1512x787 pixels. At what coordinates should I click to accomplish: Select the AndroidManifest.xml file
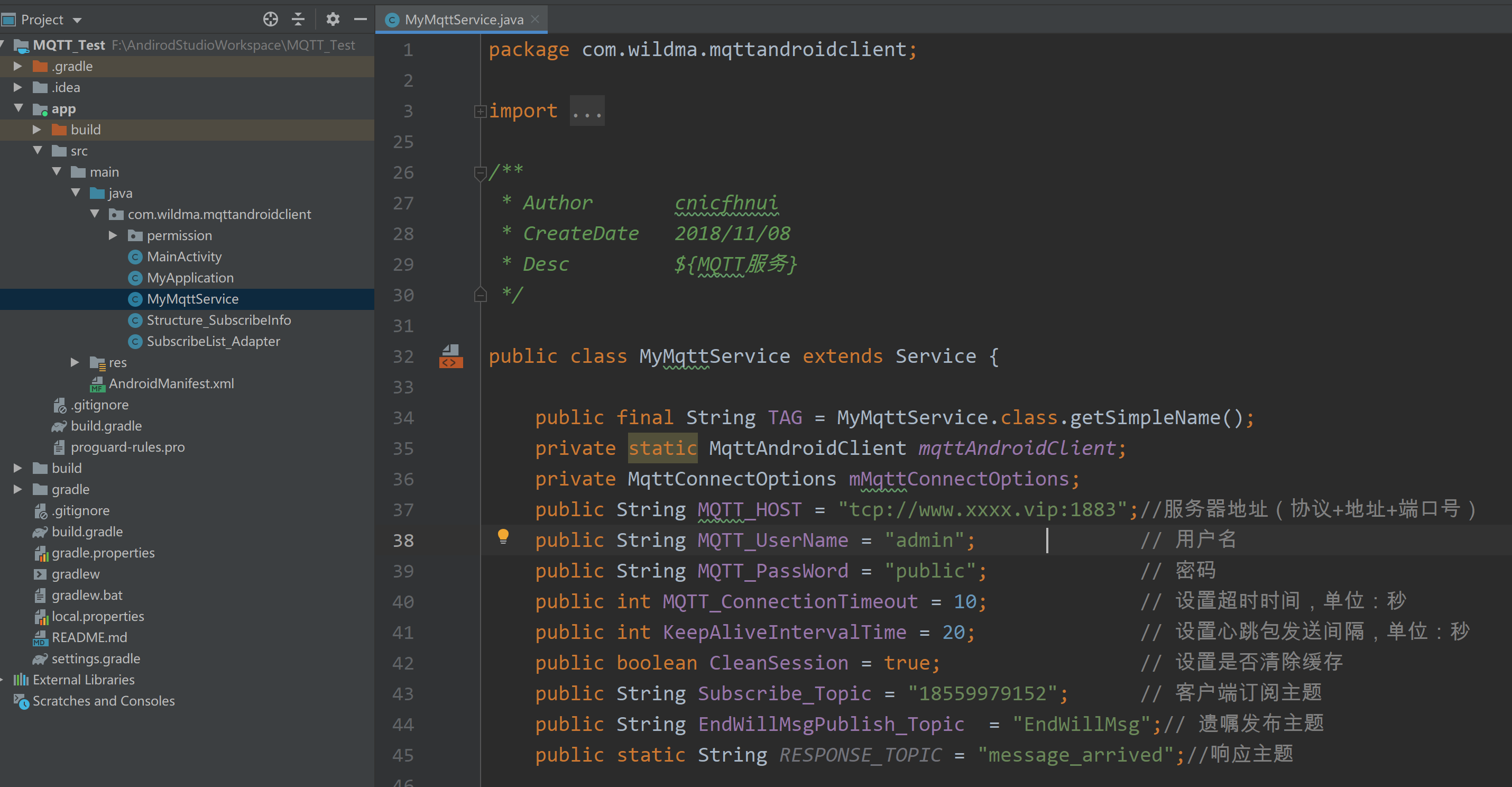coord(171,383)
